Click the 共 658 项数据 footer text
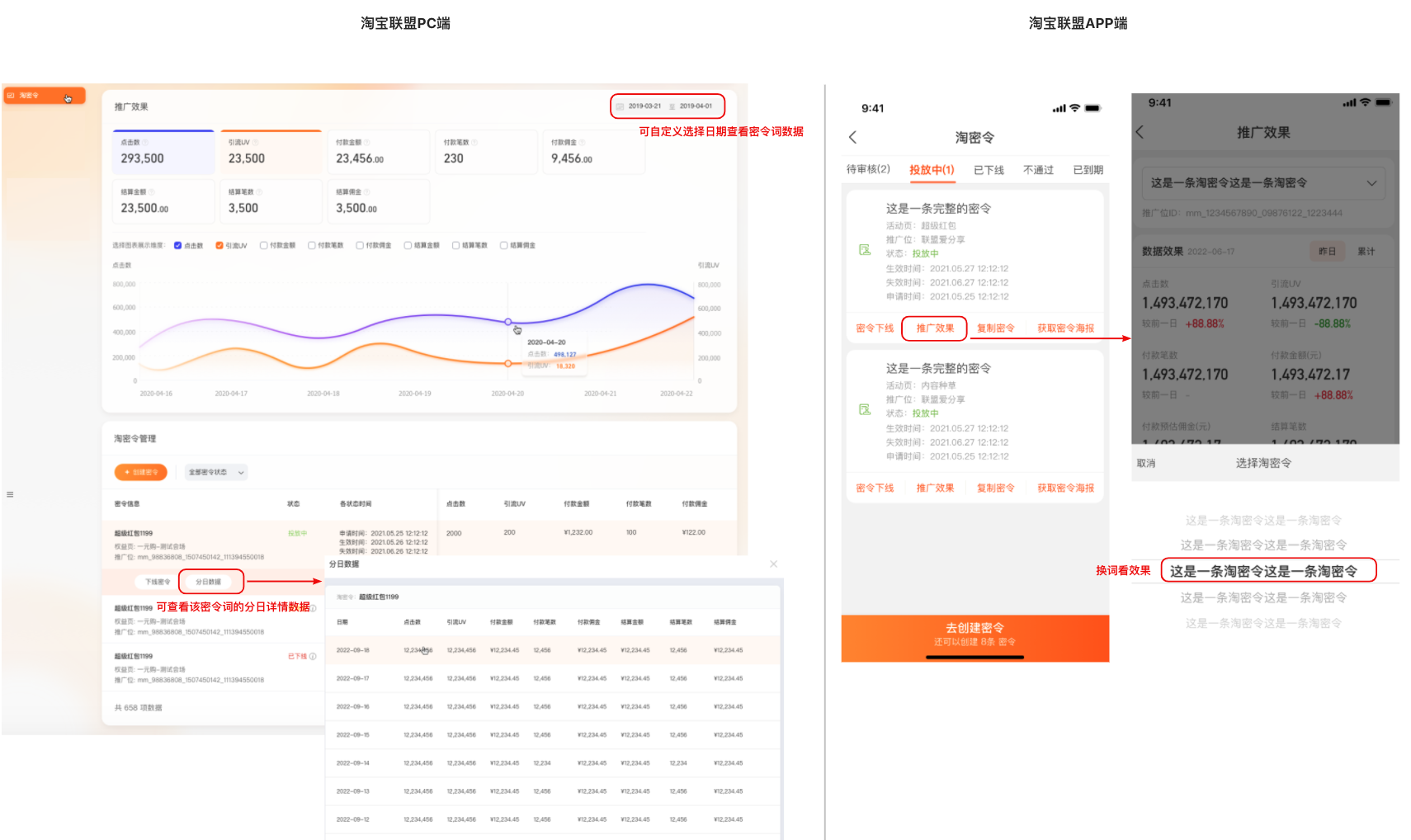1411x840 pixels. click(x=139, y=708)
